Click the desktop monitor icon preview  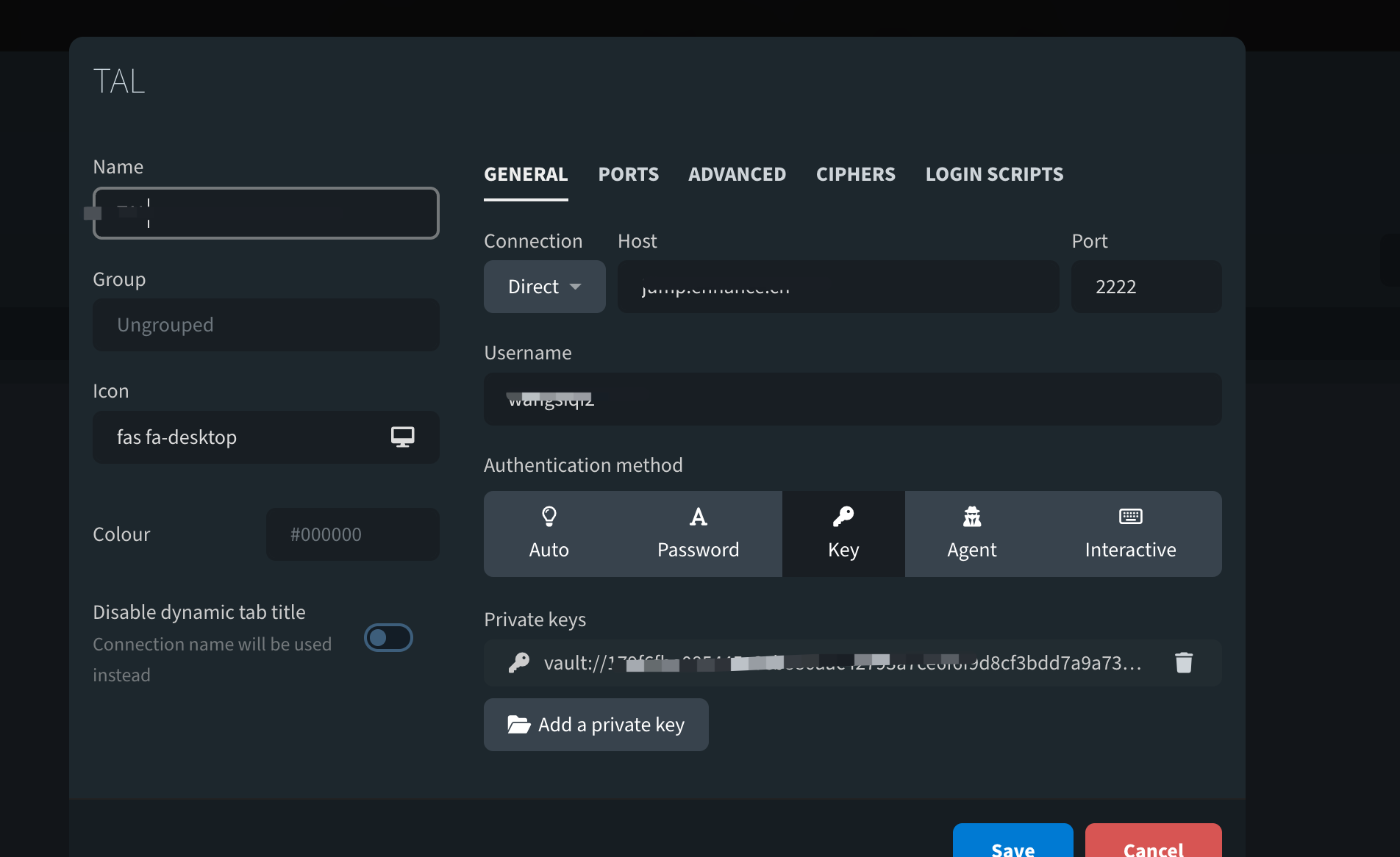pos(401,436)
